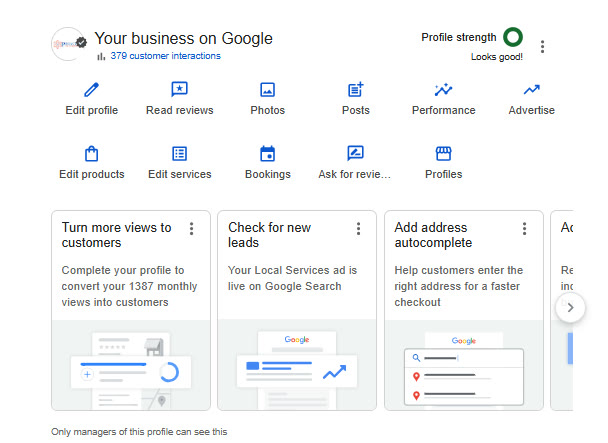Open options for Add address autocomplete card

pyautogui.click(x=524, y=228)
